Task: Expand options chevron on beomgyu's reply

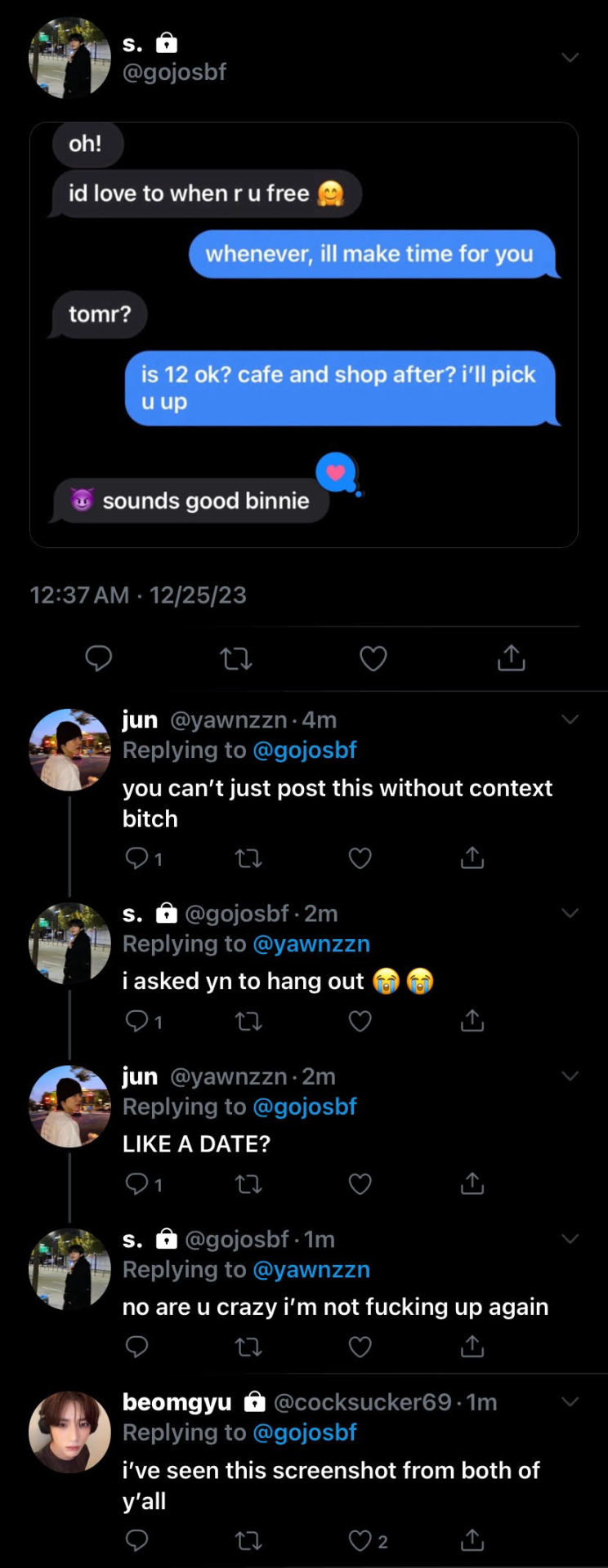Action: (570, 1402)
